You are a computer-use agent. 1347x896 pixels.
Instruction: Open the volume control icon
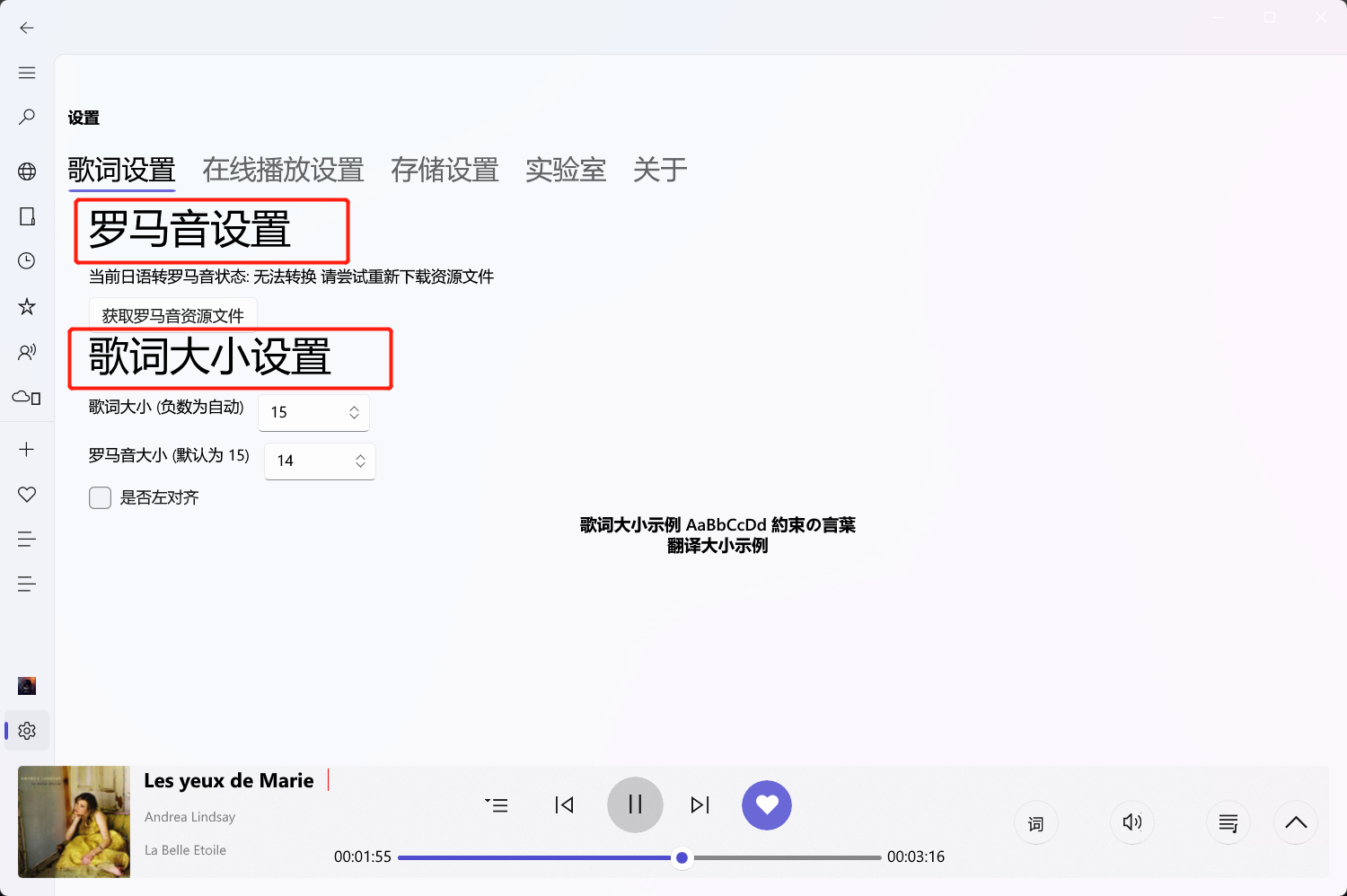pyautogui.click(x=1131, y=821)
